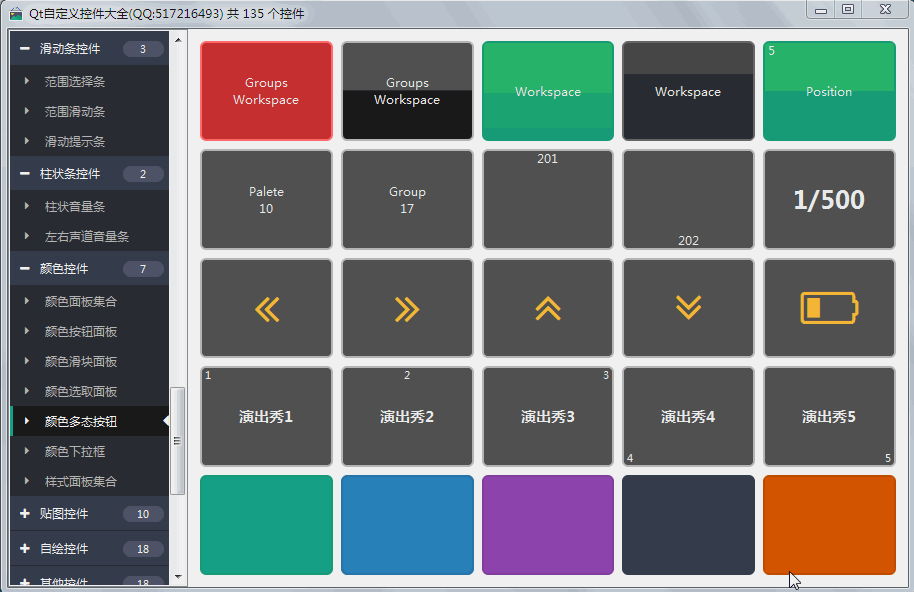914x592 pixels.
Task: Collapse the 滑动条控件 category
Action: (25, 49)
